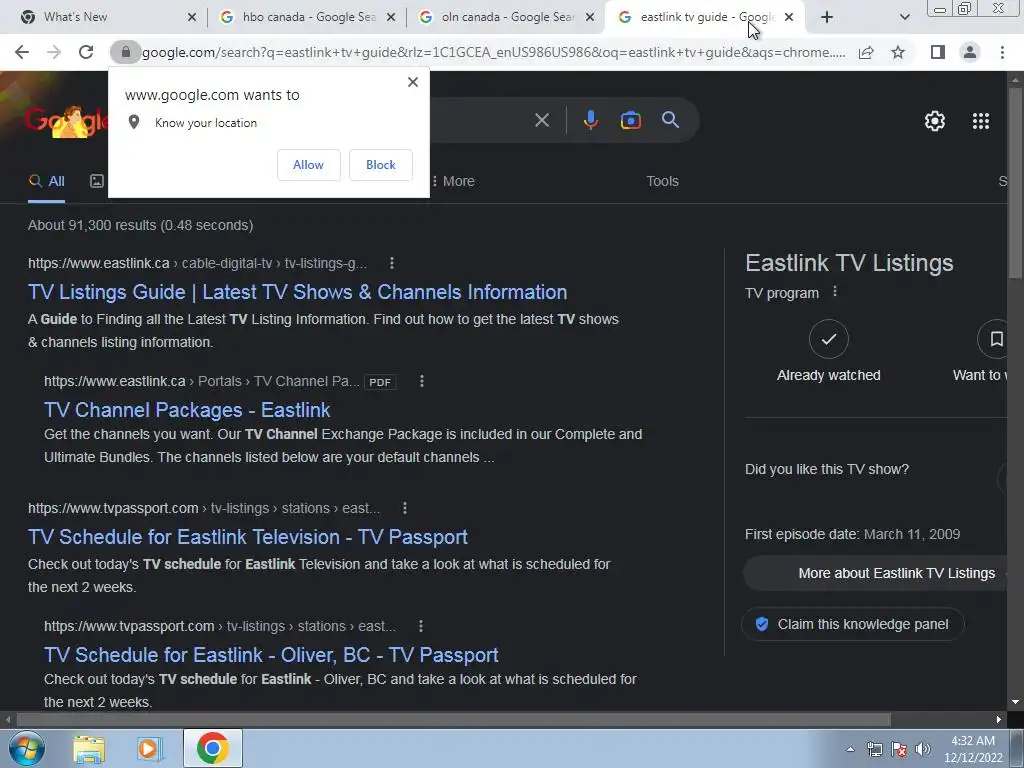Close the oln canada tab

pos(590,17)
